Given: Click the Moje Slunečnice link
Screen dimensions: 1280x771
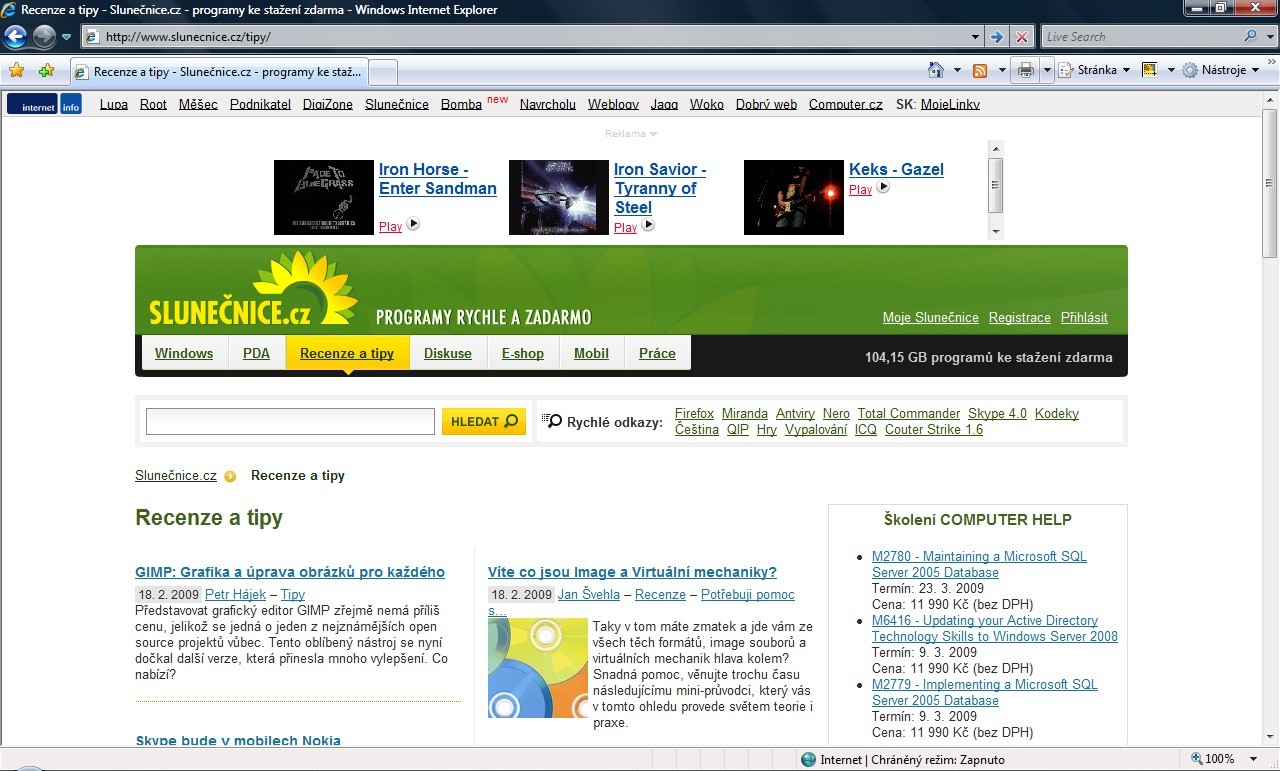Looking at the screenshot, I should (931, 317).
